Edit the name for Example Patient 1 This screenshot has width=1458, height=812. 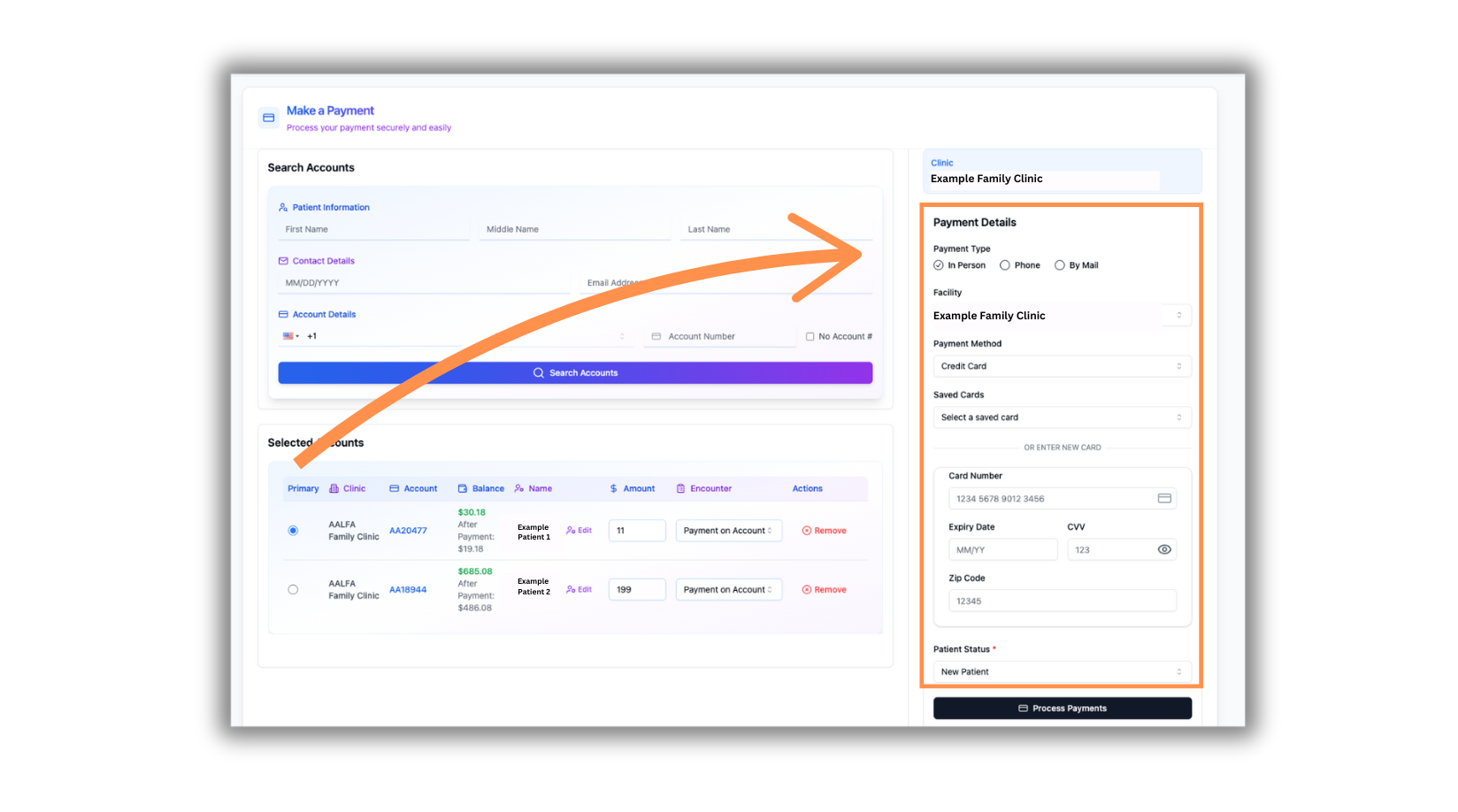click(579, 531)
